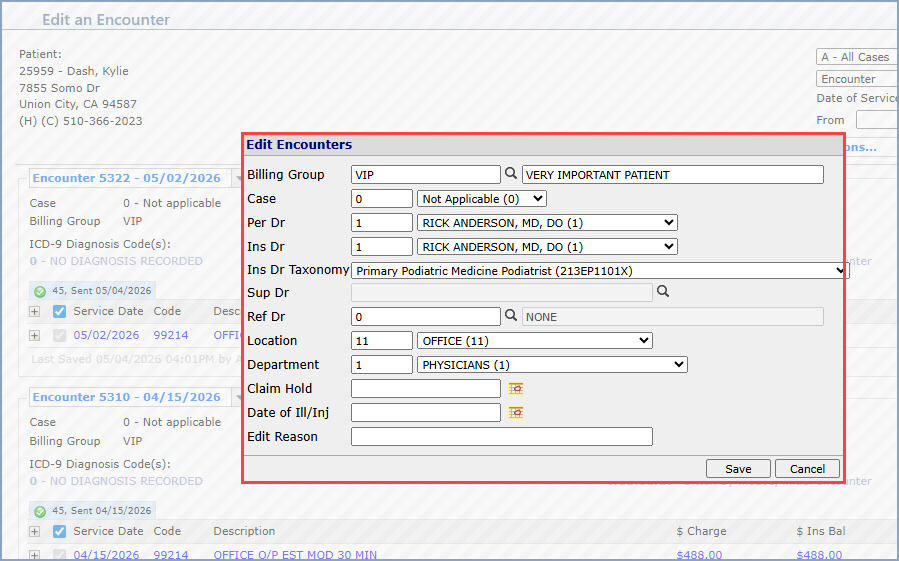Open the Per Dr provider dropdown
The image size is (899, 561).
click(547, 223)
